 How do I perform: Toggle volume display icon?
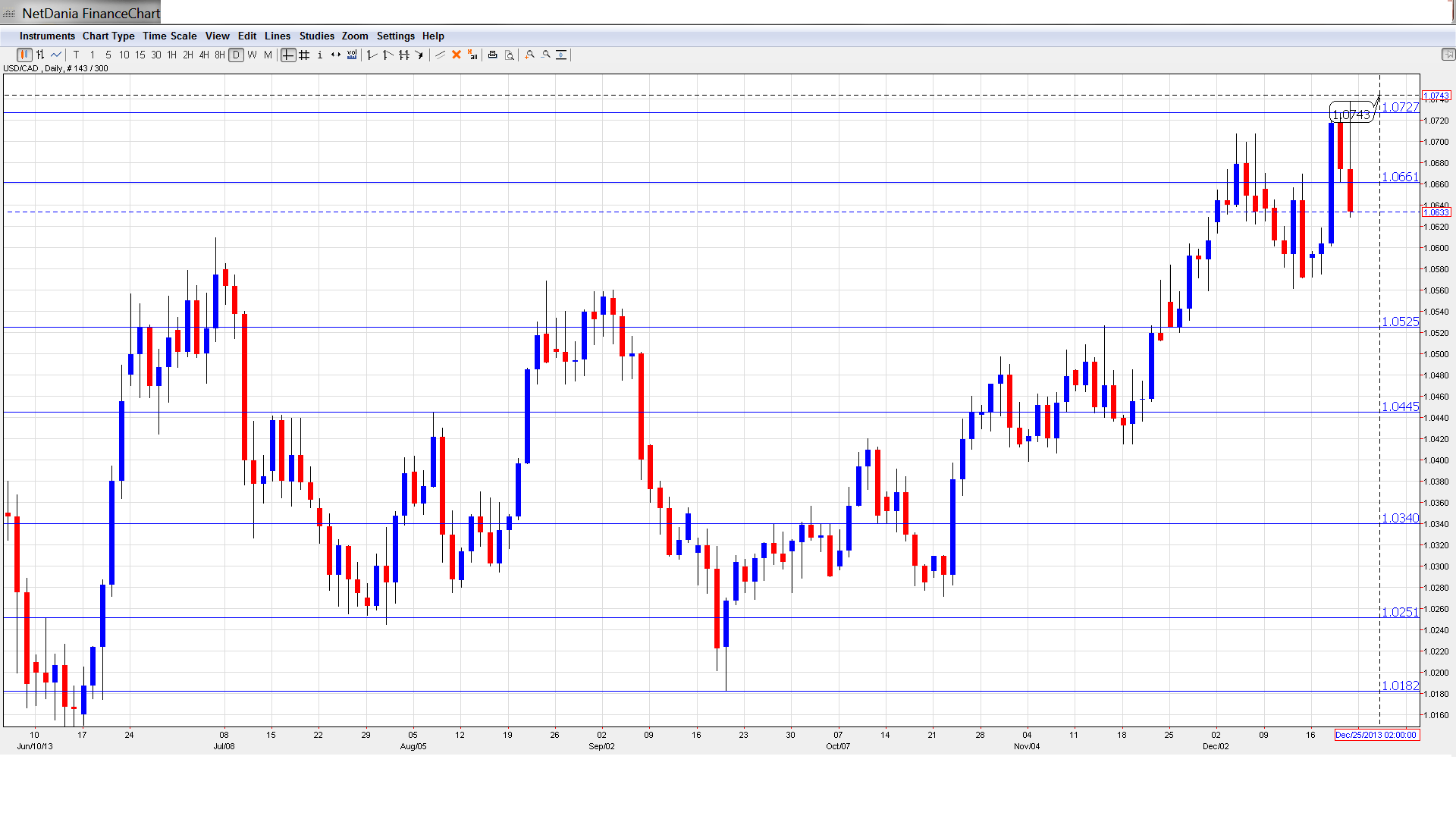click(352, 55)
